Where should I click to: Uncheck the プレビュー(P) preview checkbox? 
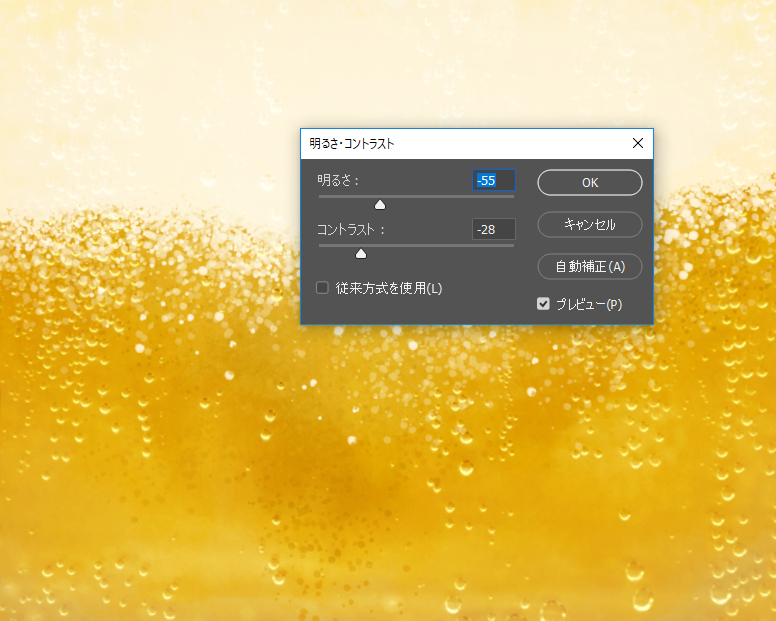[x=544, y=304]
